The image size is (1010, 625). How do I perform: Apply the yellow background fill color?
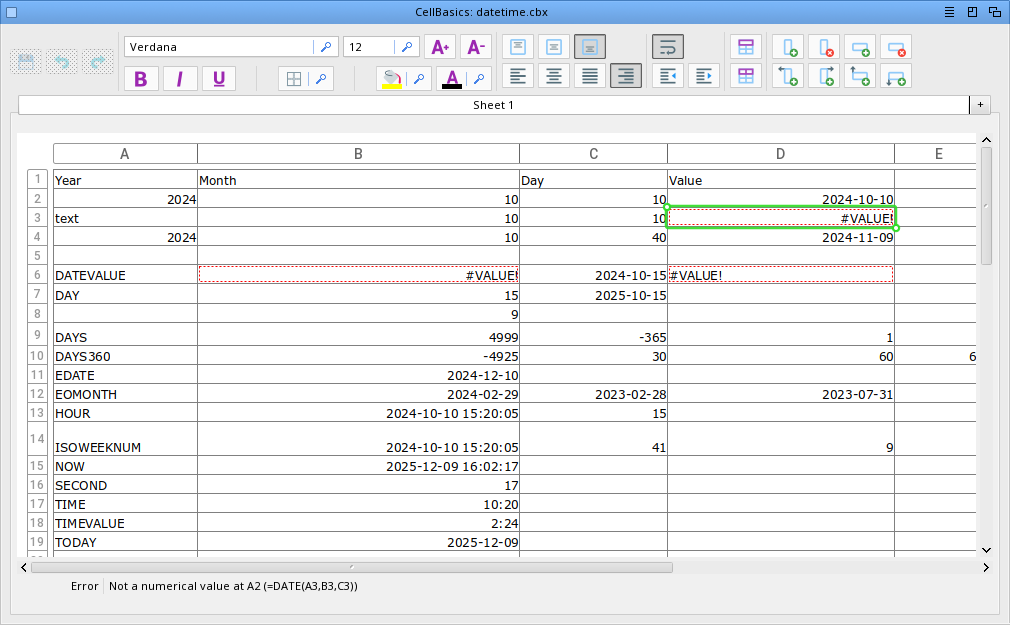[390, 79]
